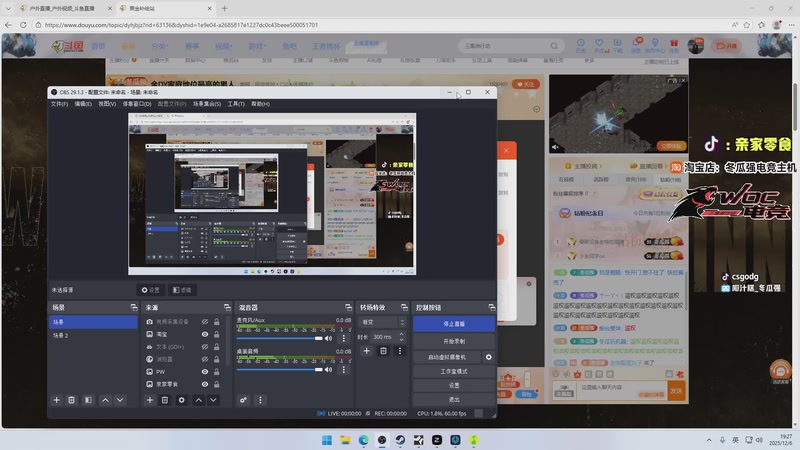Viewport: 800px width, 450px height.
Task: Pop out the 来源 dock panel
Action: pos(227,307)
